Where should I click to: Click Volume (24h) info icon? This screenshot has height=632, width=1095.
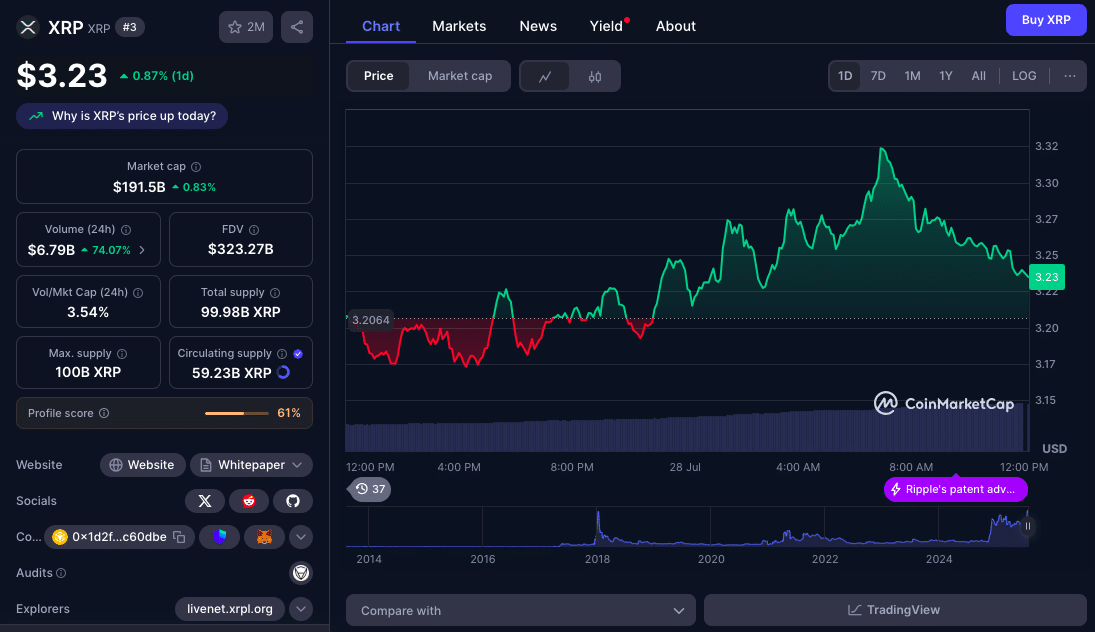tap(126, 230)
